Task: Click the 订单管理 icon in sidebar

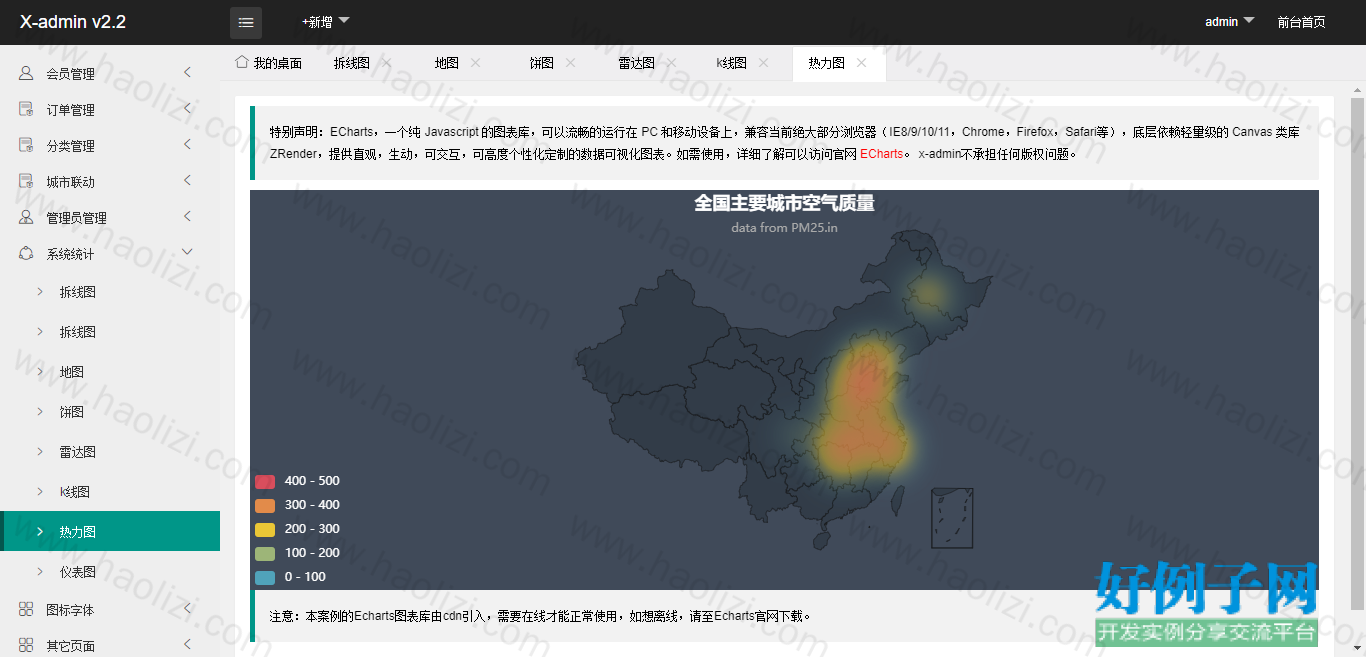Action: coord(26,109)
